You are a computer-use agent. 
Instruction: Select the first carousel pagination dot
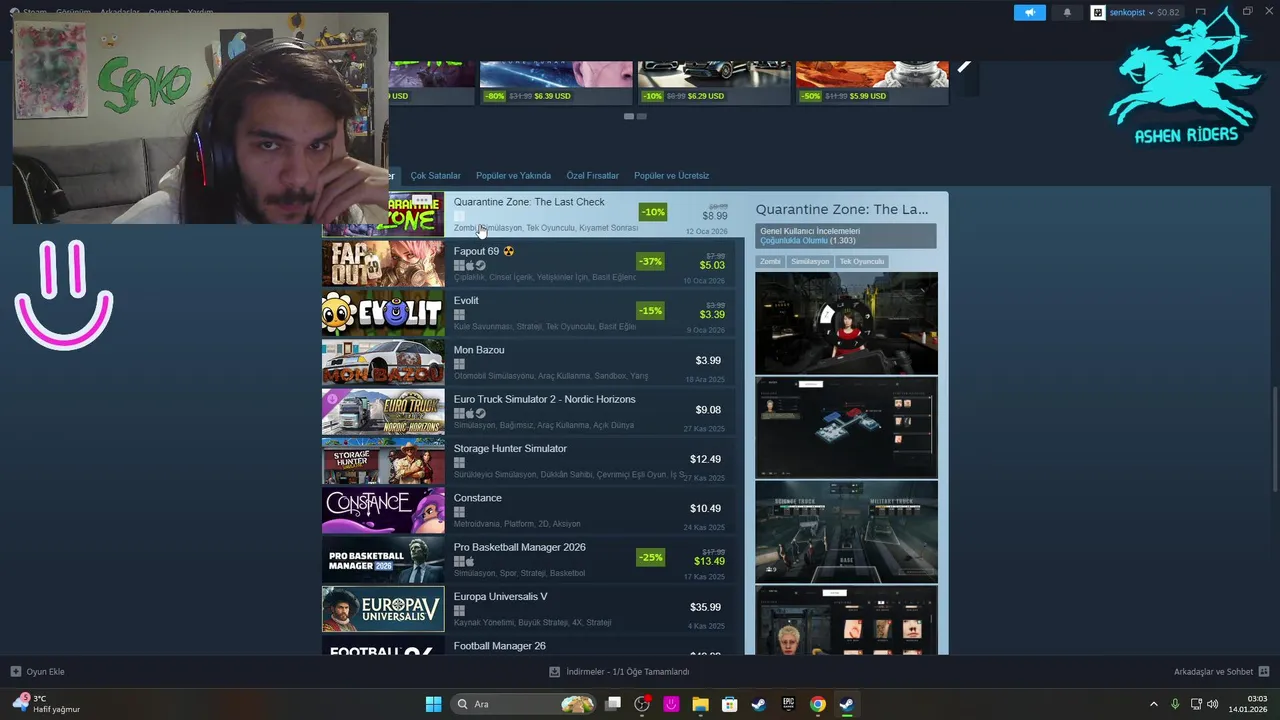click(x=629, y=116)
